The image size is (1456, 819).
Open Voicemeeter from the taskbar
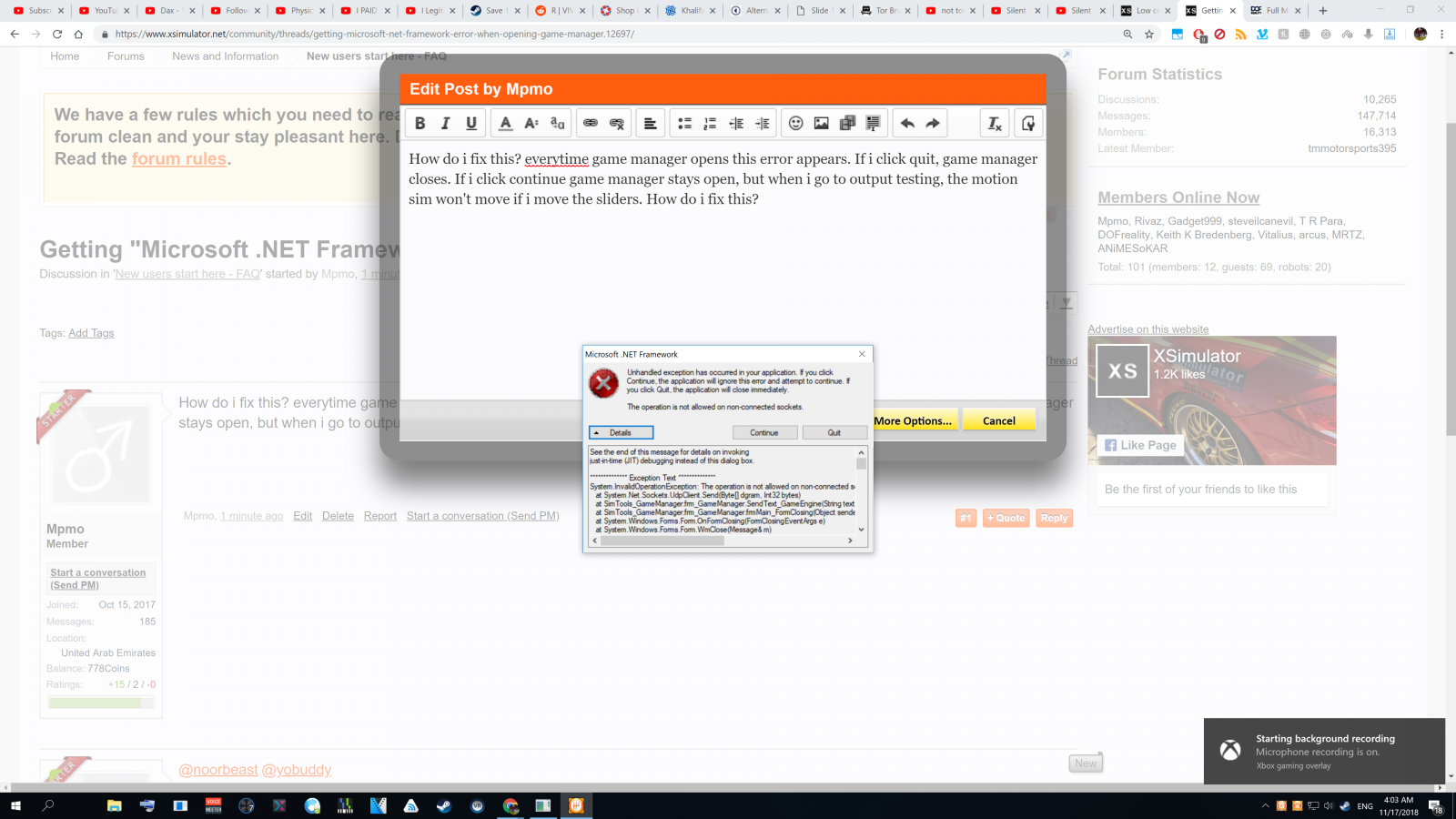pos(213,805)
